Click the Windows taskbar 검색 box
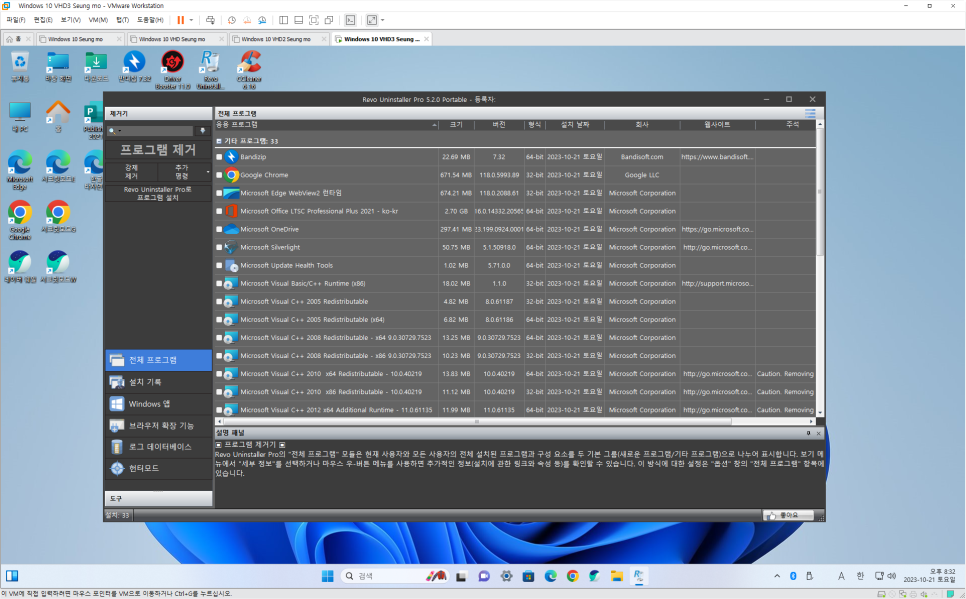 point(394,576)
